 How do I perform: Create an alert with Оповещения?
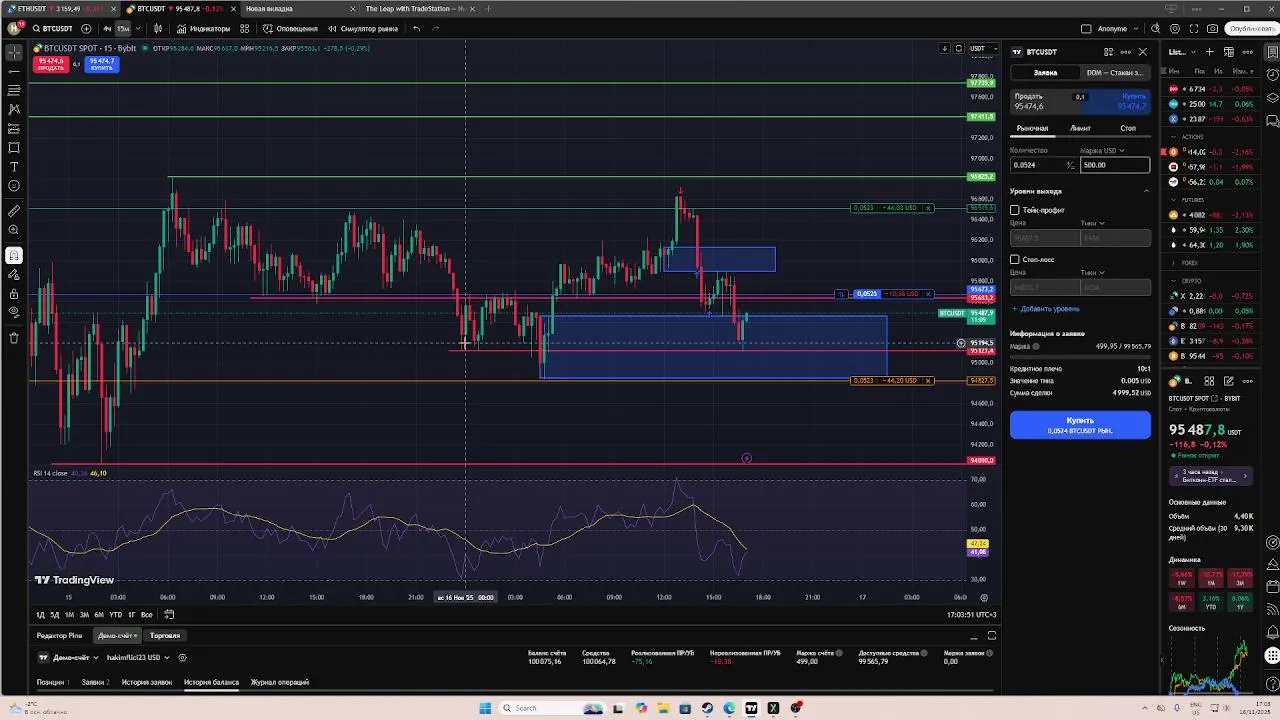tap(290, 29)
